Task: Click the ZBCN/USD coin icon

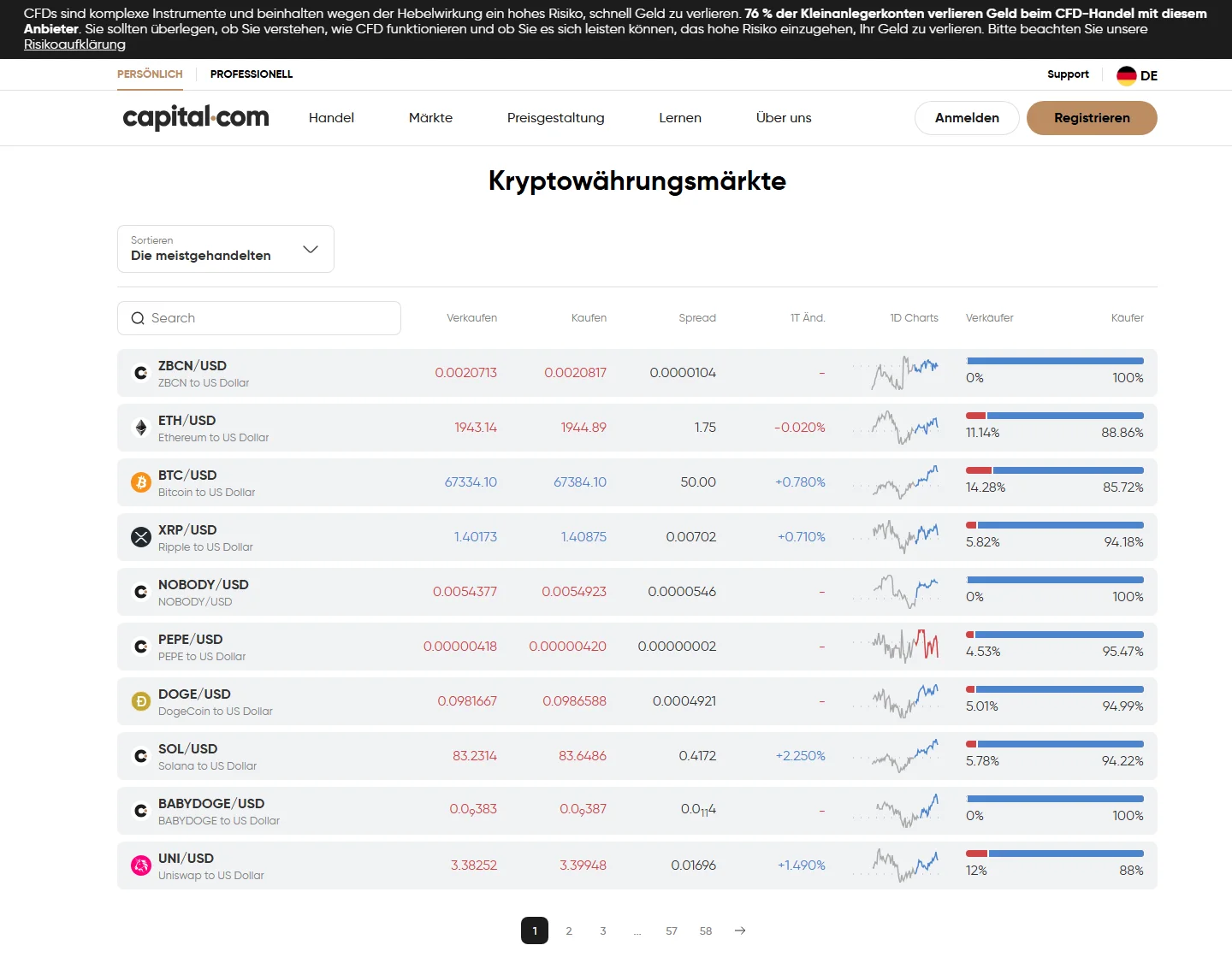Action: tap(141, 373)
